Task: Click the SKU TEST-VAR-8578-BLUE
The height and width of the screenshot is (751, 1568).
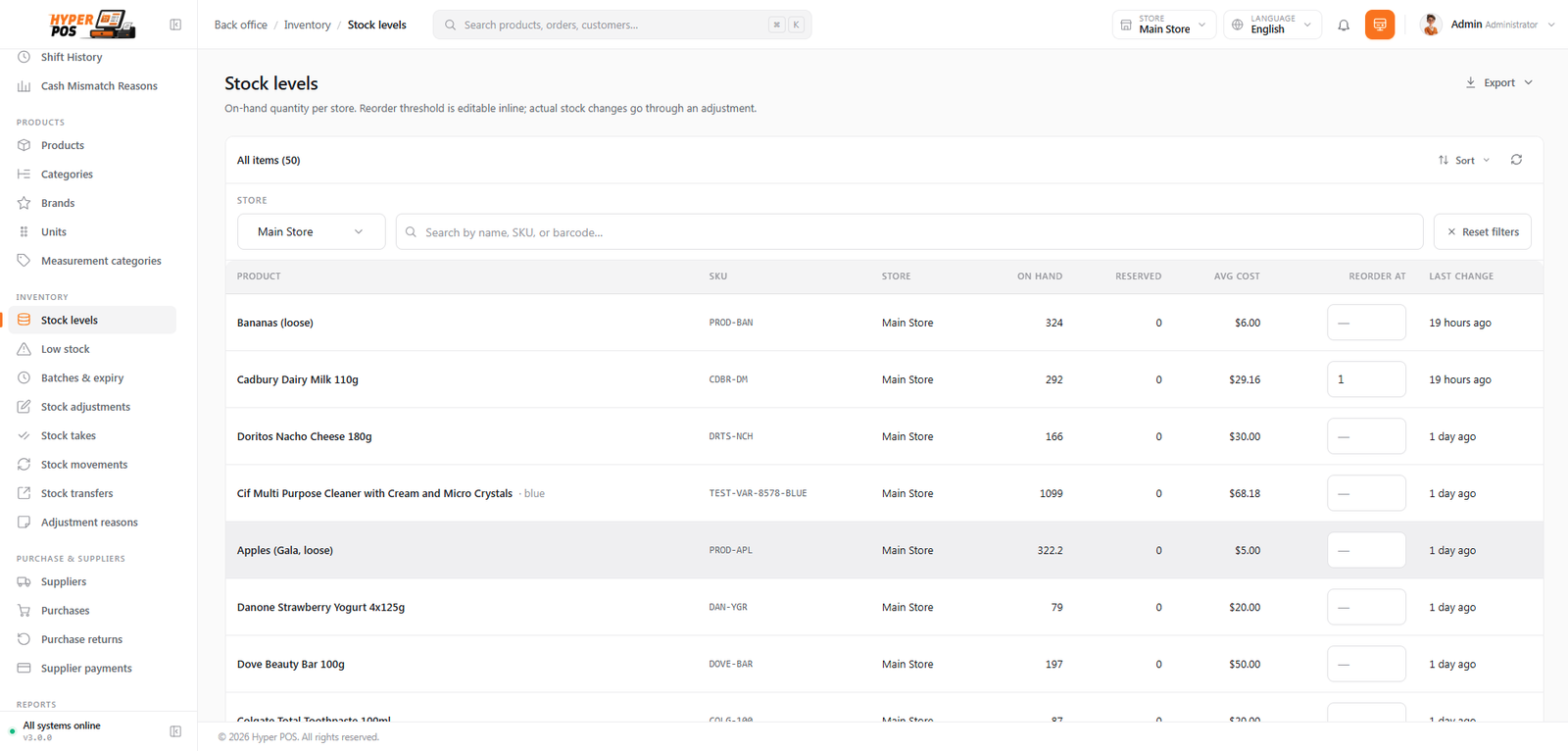Action: pos(759,493)
